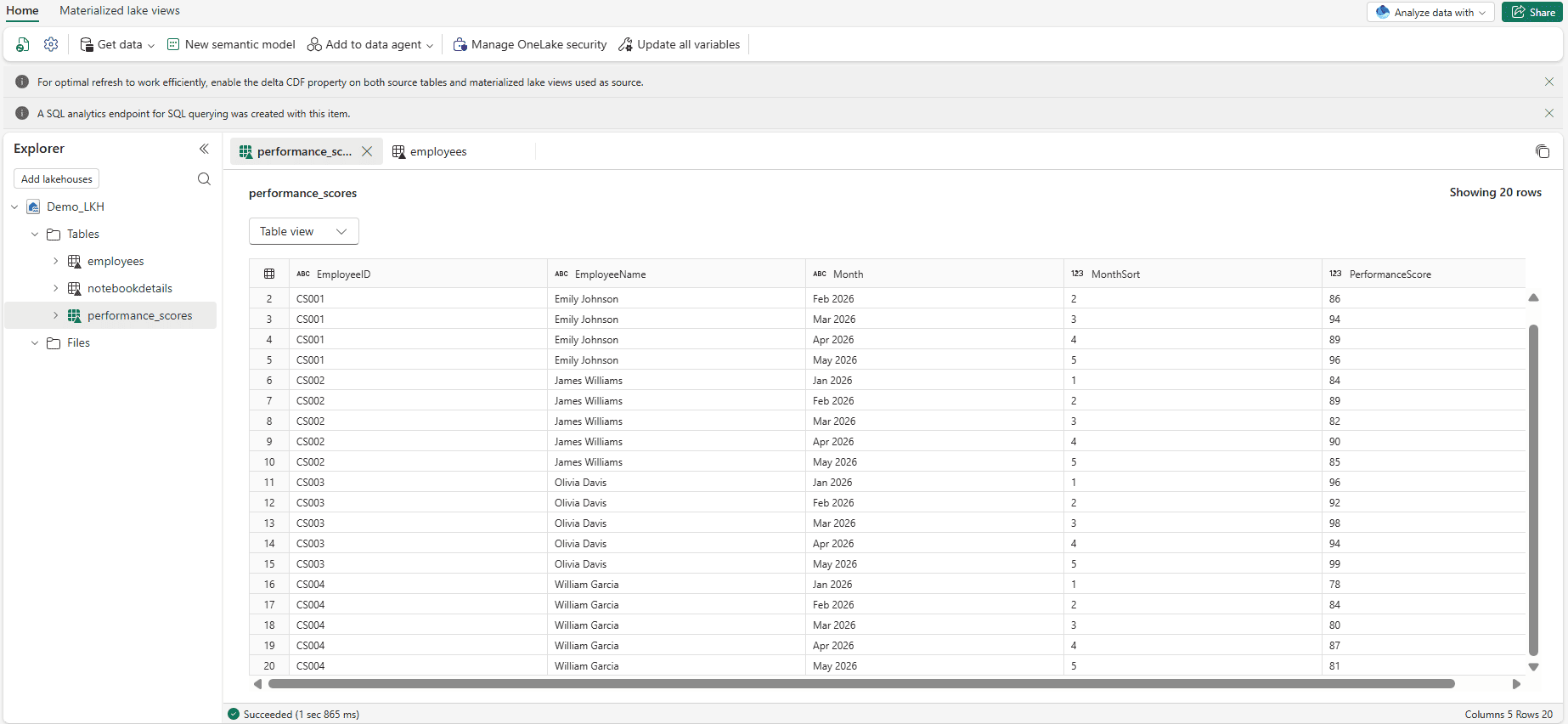Click the EmployeeID column header
The height and width of the screenshot is (724, 1568).
point(419,274)
